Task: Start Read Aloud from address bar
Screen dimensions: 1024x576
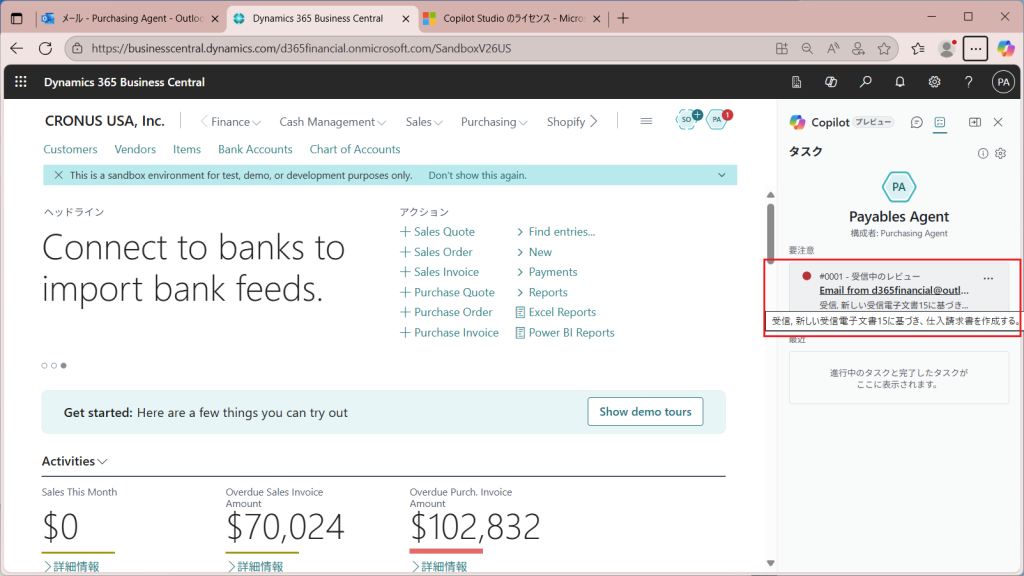Action: coord(833,48)
